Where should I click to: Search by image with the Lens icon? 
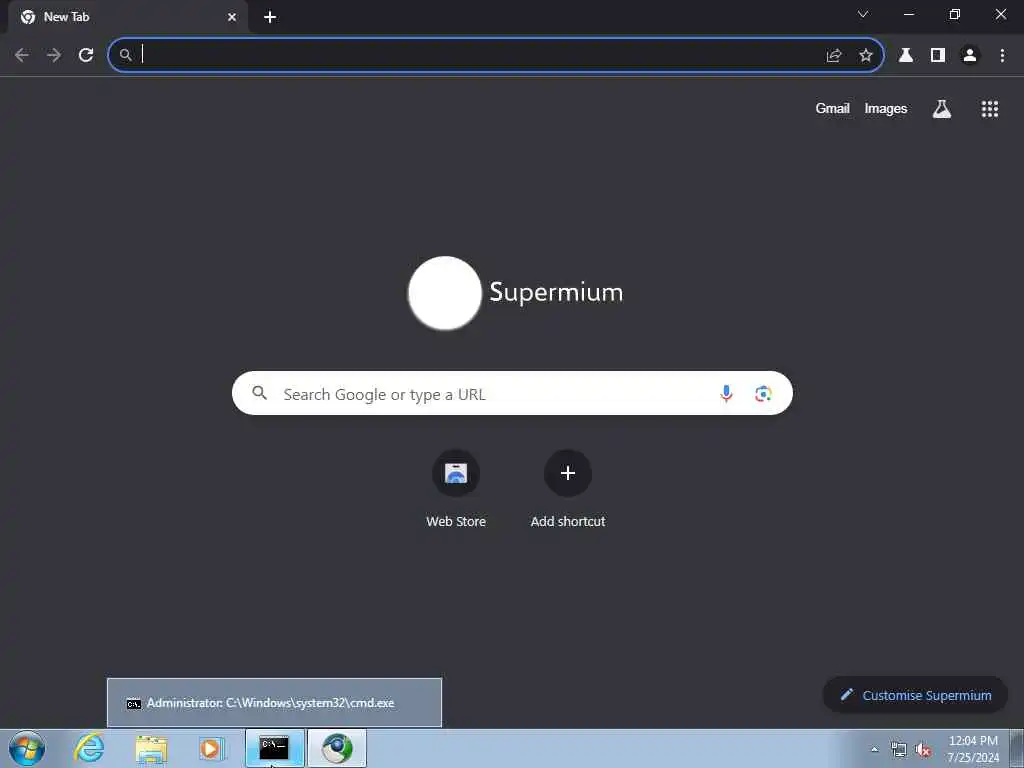tap(763, 393)
